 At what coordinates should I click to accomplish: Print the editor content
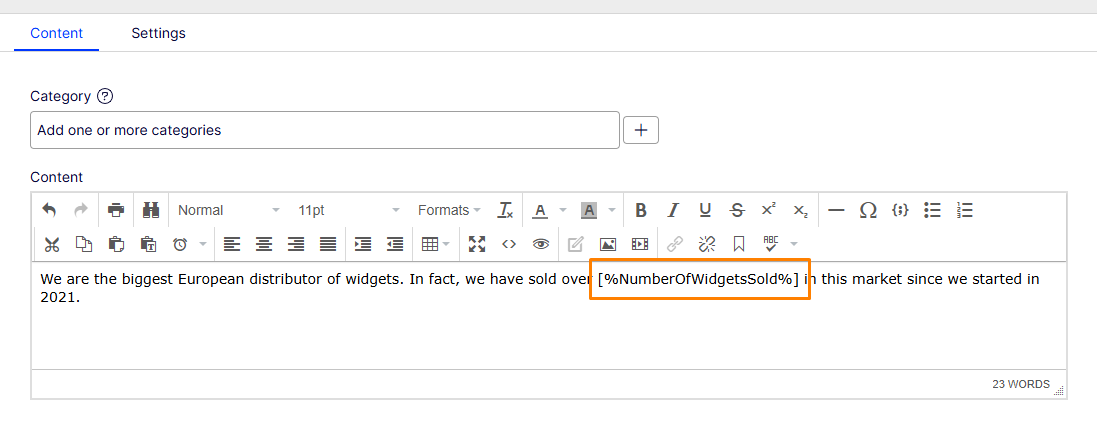point(116,210)
